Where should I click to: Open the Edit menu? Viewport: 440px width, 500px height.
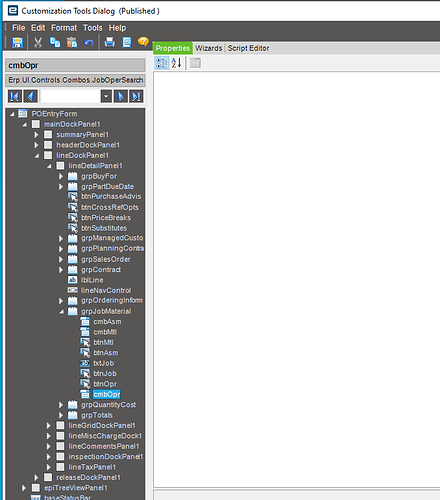click(x=38, y=28)
